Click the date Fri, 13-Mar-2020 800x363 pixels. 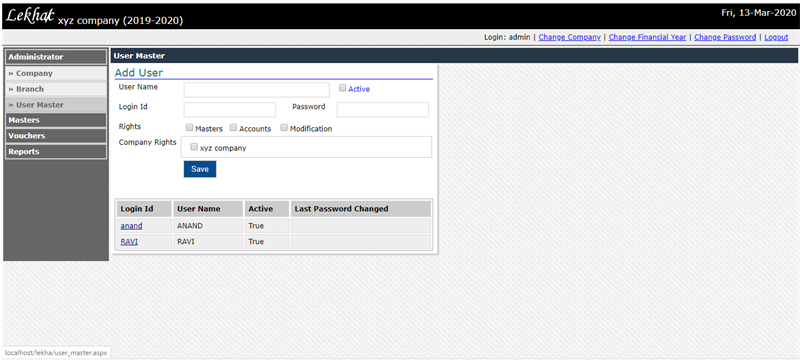pos(758,13)
